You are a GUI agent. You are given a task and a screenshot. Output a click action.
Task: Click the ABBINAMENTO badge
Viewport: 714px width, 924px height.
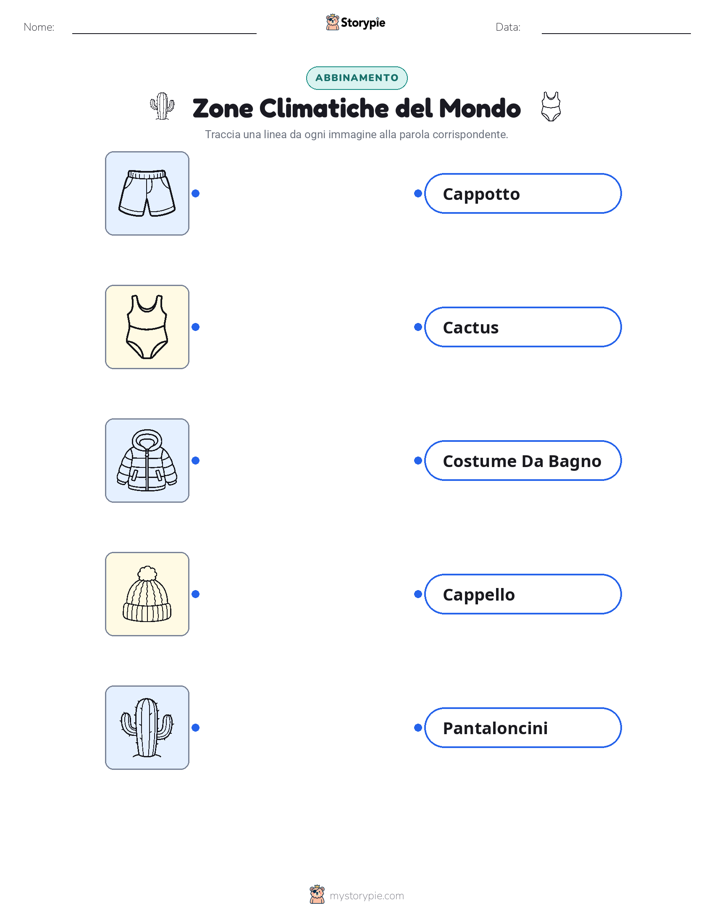(x=357, y=78)
